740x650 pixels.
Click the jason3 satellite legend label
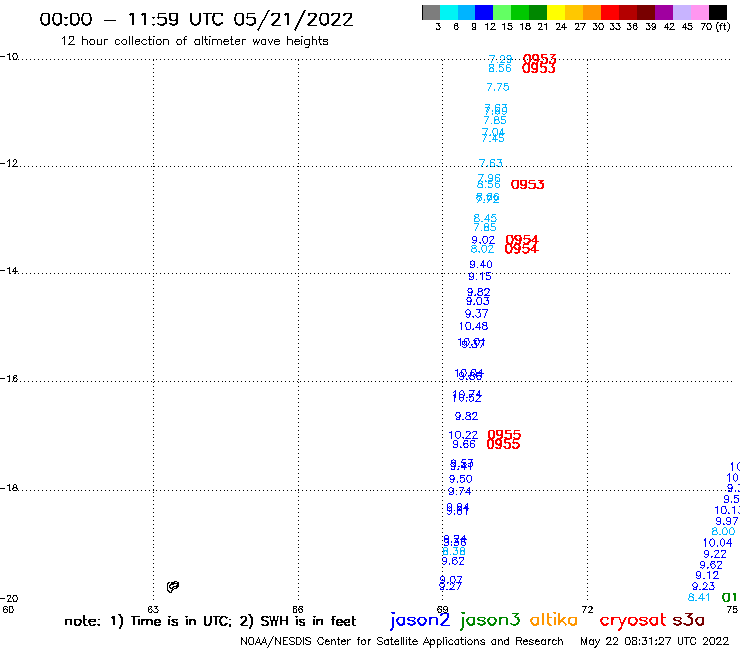coord(490,620)
